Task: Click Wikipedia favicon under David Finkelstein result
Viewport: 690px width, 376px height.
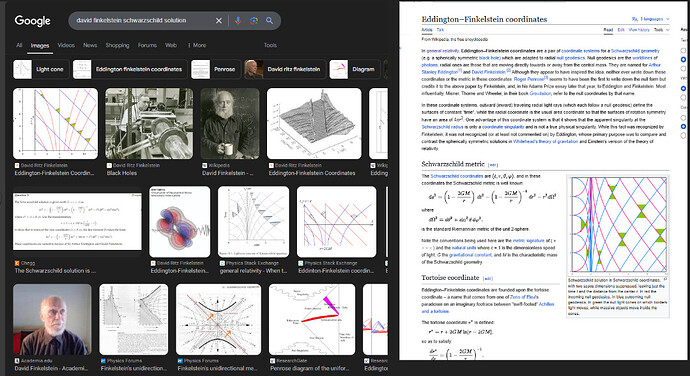Action: [205, 166]
